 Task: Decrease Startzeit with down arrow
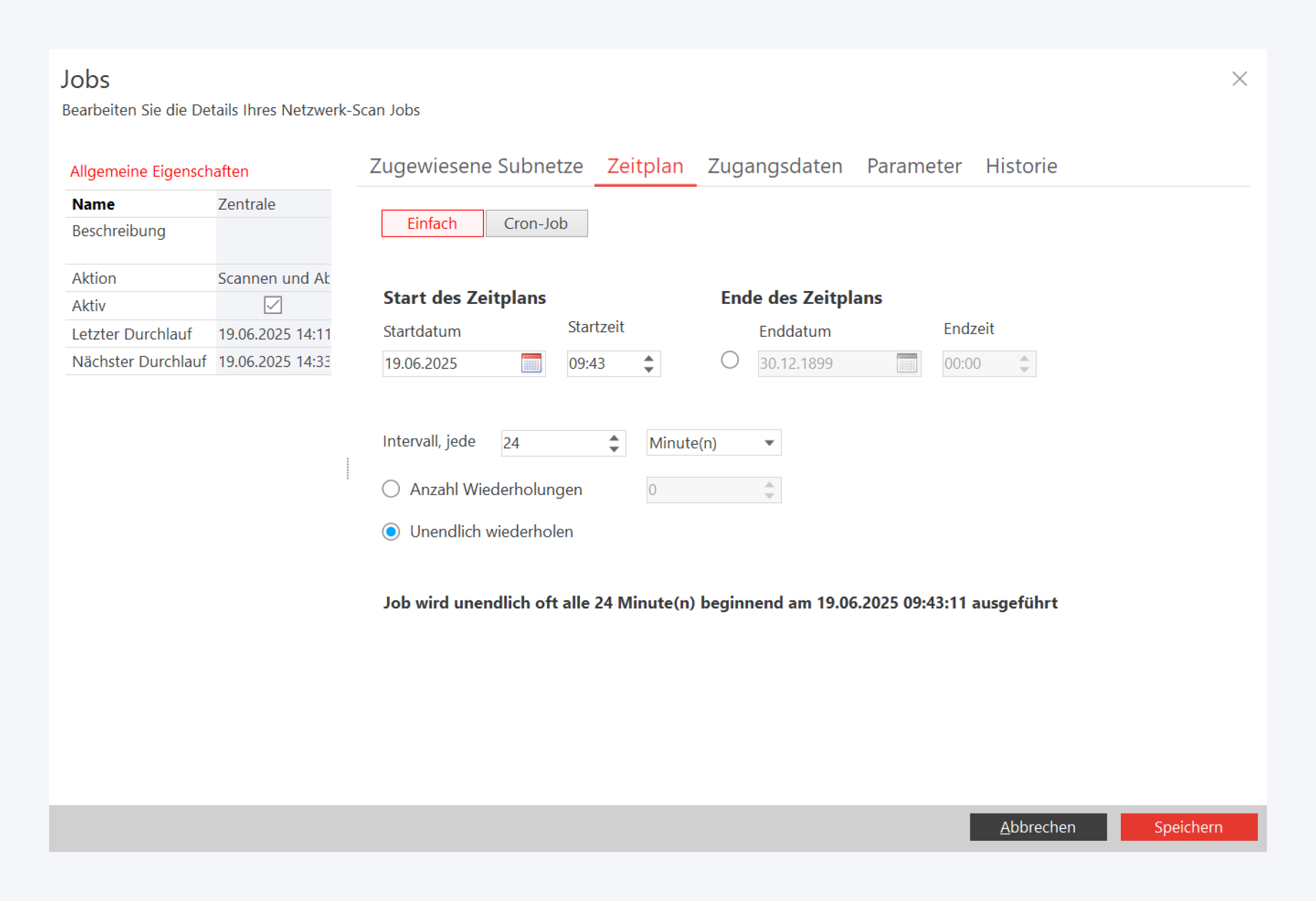(x=649, y=369)
